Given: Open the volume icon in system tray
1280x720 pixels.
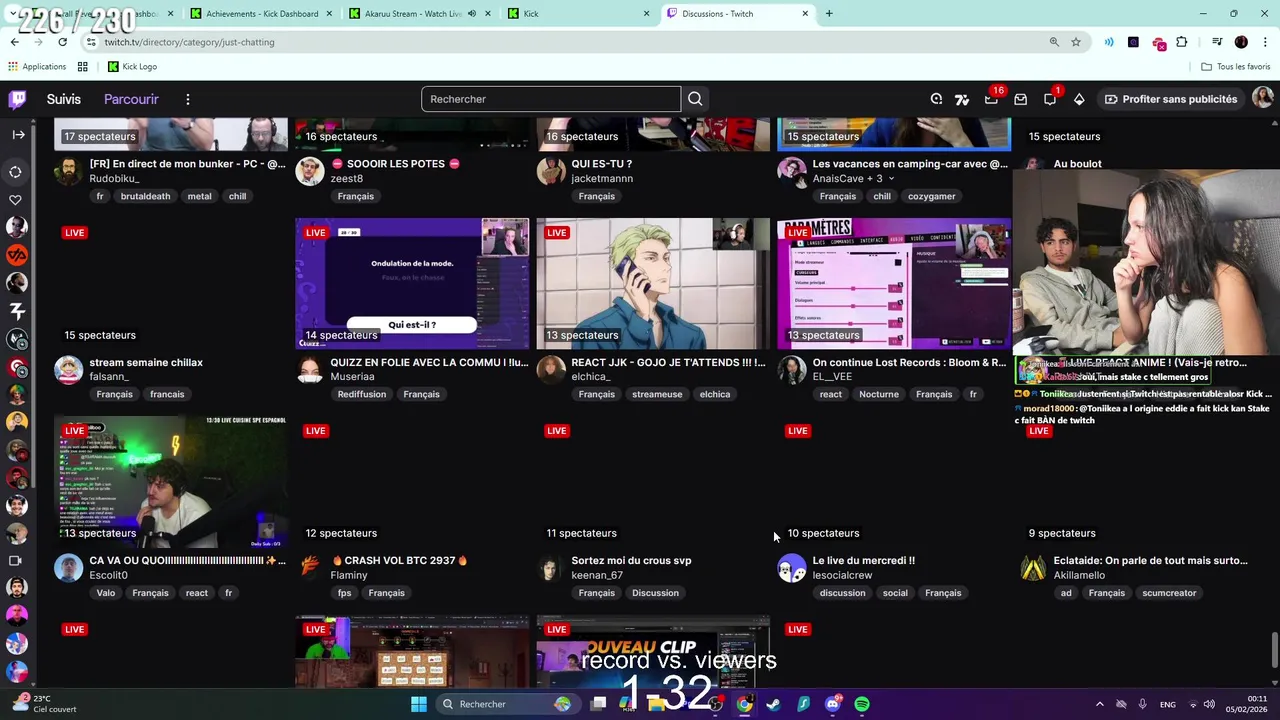Looking at the screenshot, I should tap(1209, 704).
